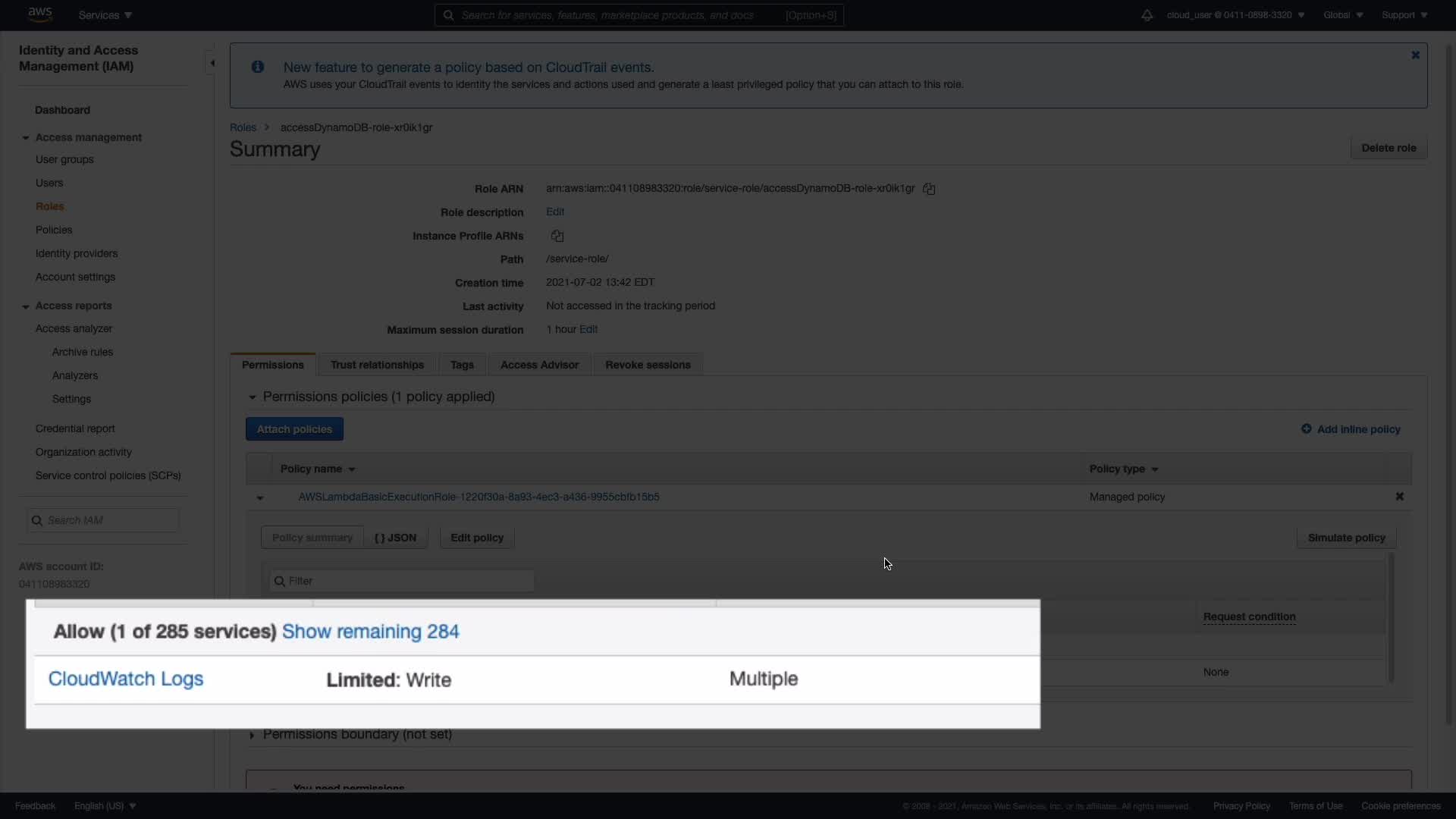This screenshot has width=1456, height=819.
Task: Collapse the Permissions policies section
Action: (x=253, y=397)
